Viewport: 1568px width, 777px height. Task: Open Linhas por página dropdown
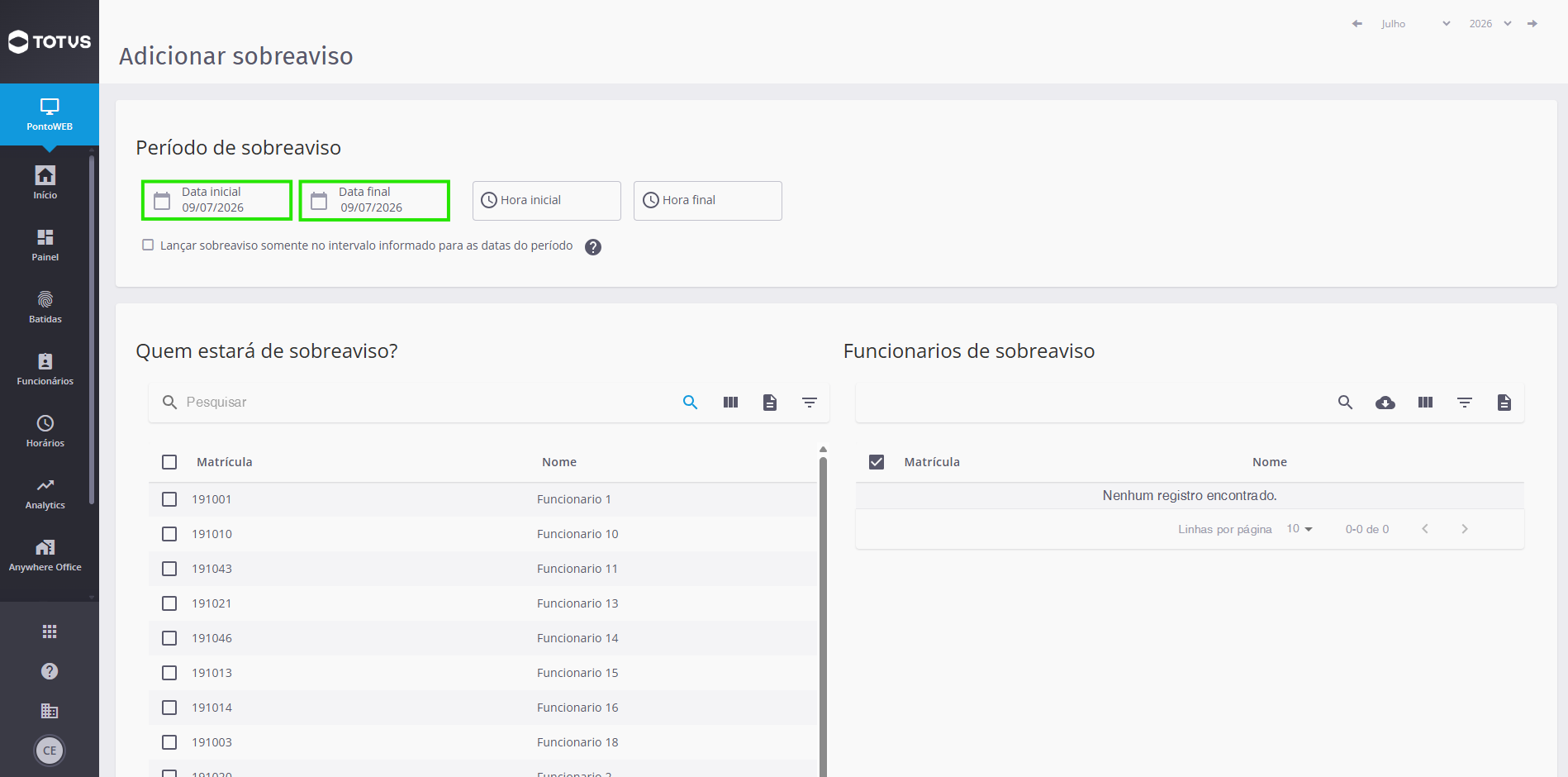[x=1300, y=529]
